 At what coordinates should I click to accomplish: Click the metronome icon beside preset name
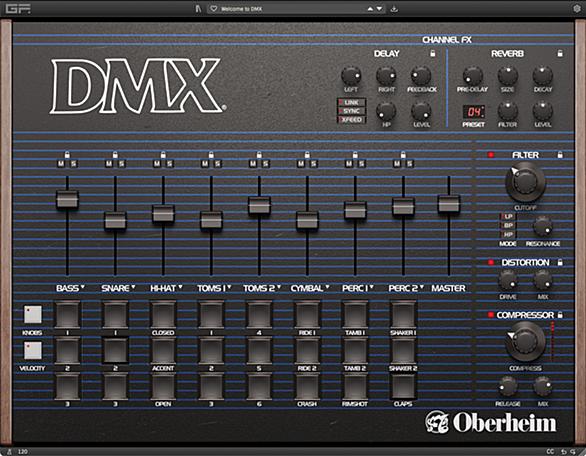tap(198, 9)
